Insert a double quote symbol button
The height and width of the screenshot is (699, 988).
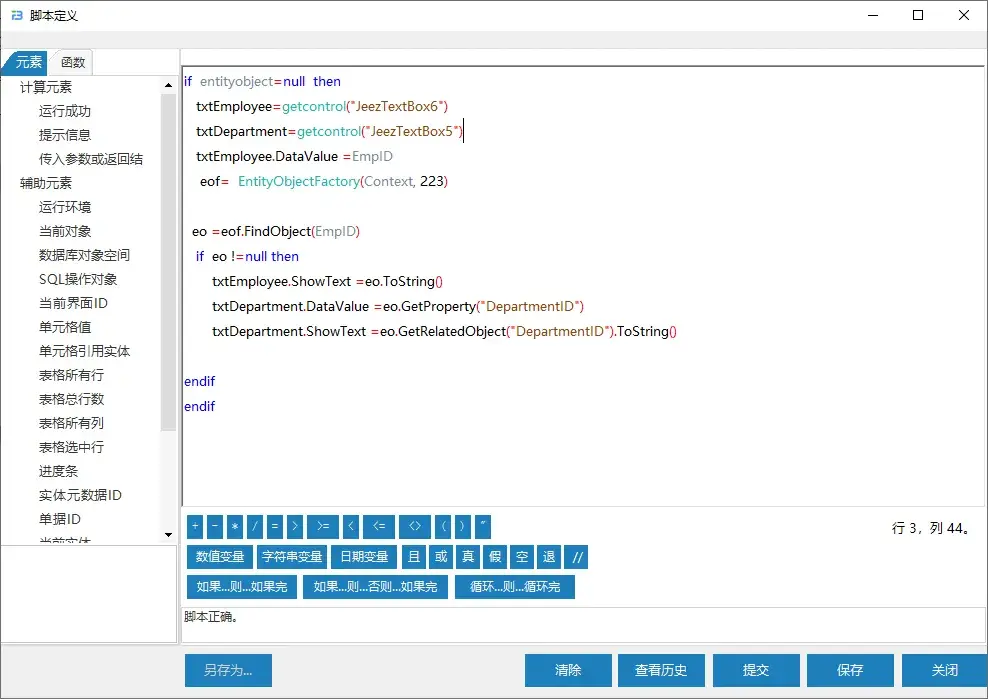(483, 527)
